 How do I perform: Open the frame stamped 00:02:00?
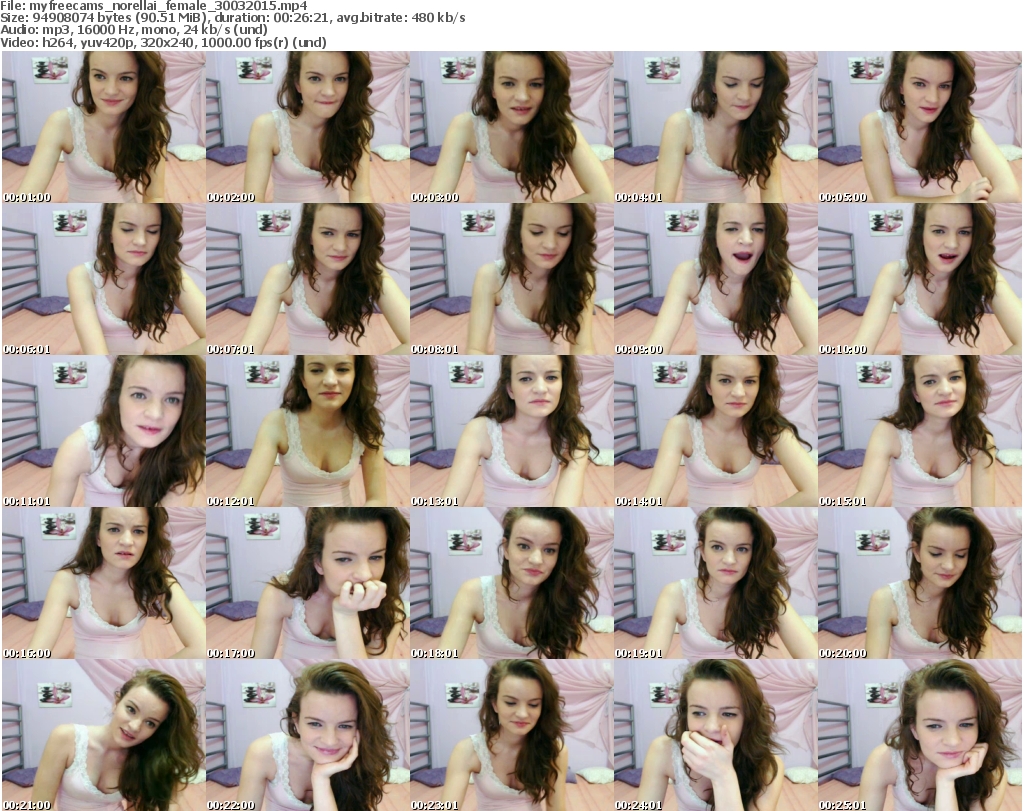(x=308, y=127)
